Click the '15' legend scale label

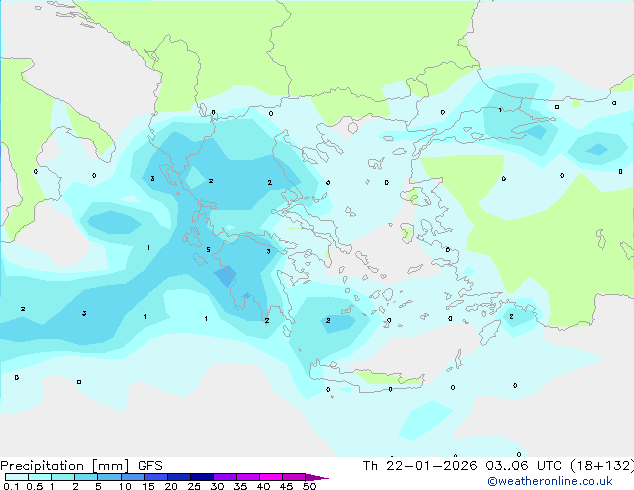coord(148,486)
